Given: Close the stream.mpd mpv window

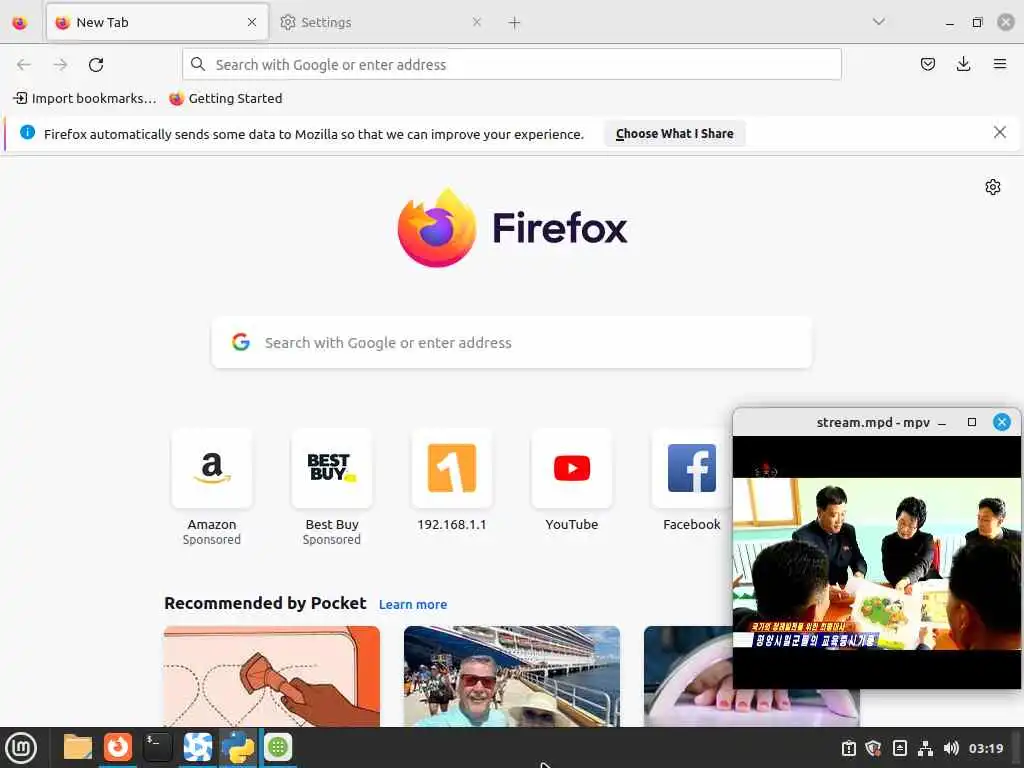Looking at the screenshot, I should [1001, 423].
